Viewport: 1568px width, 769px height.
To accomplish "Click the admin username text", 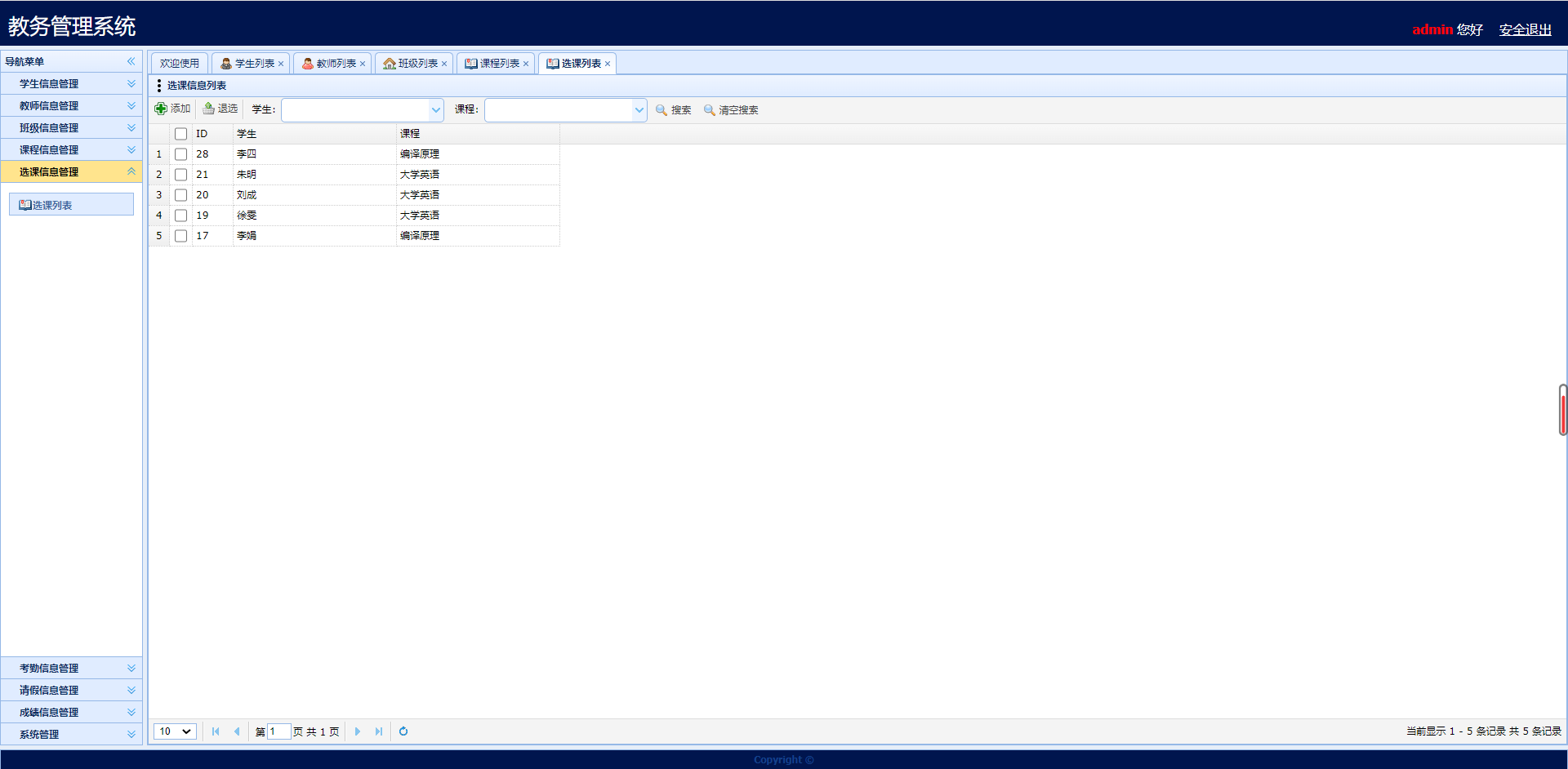I will click(x=1432, y=29).
